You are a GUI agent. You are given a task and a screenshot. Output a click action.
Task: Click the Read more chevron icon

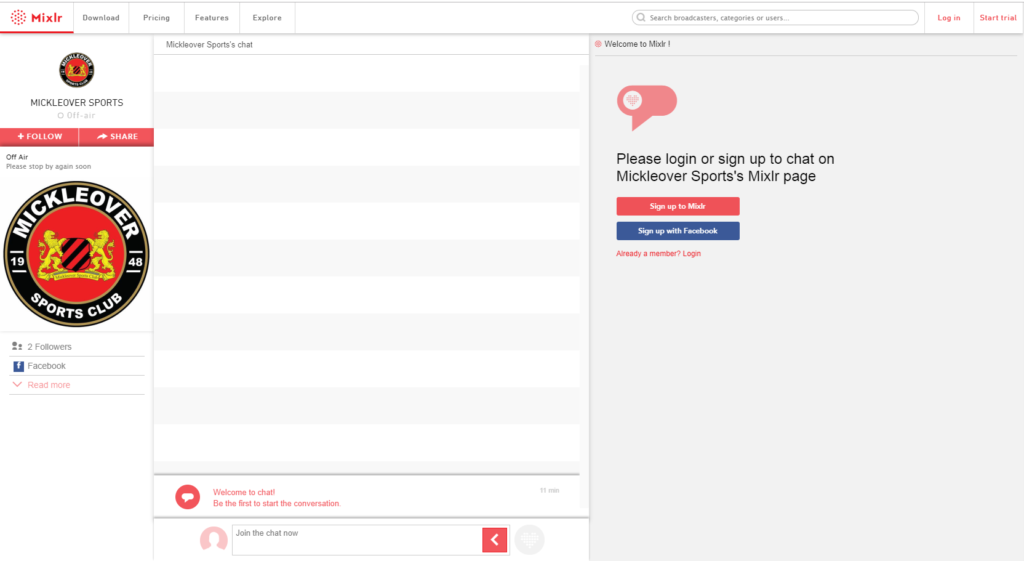[18, 384]
